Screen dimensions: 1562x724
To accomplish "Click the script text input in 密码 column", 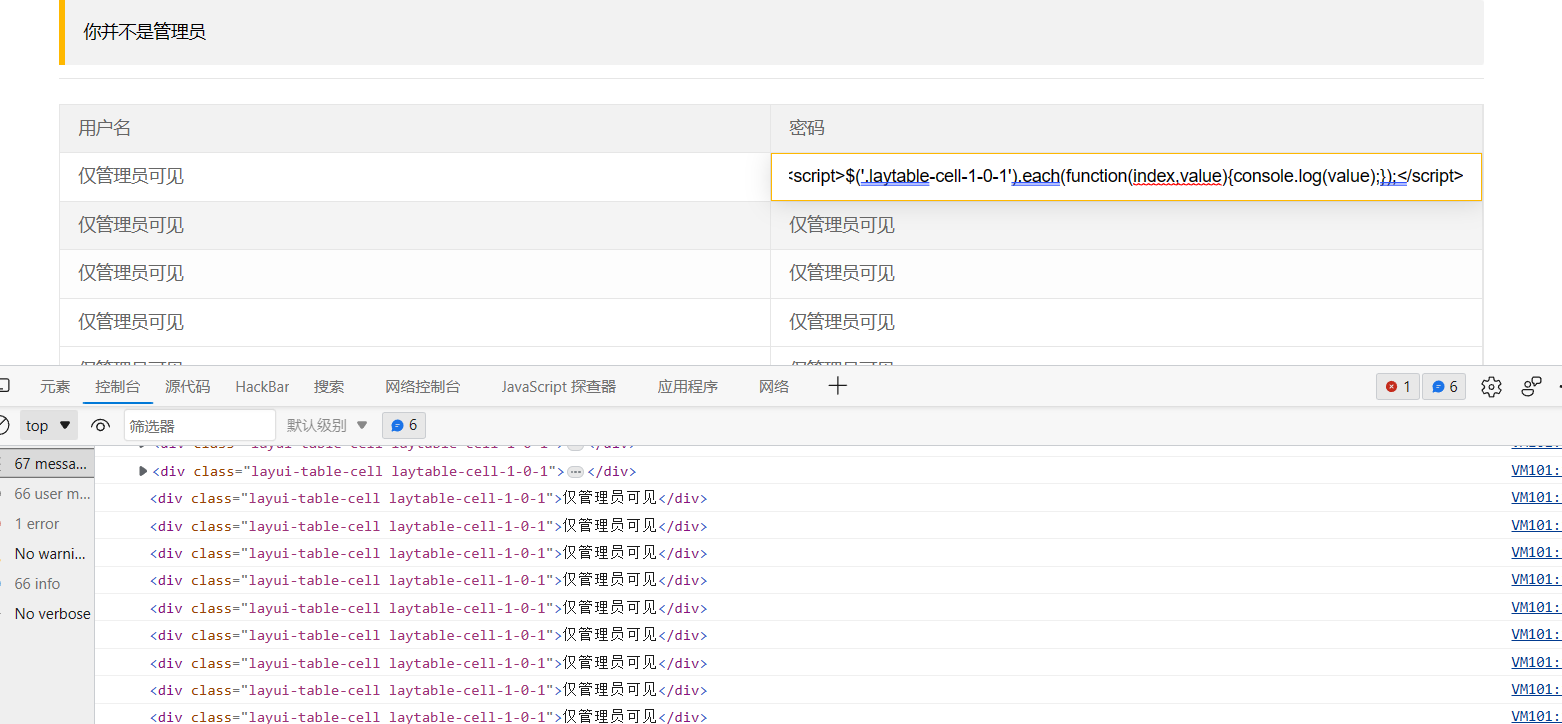I will coord(1126,177).
